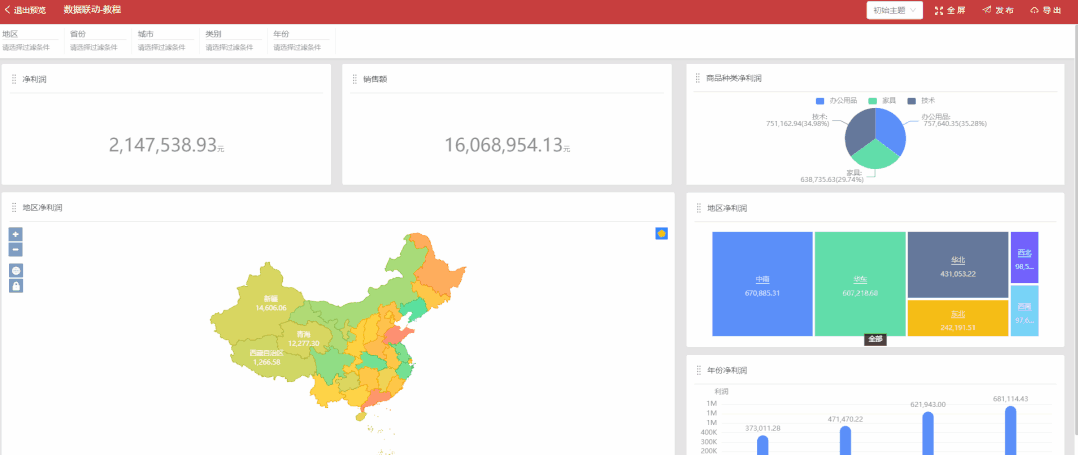Click drag handle of 商品种类净利润 panel

pos(697,78)
